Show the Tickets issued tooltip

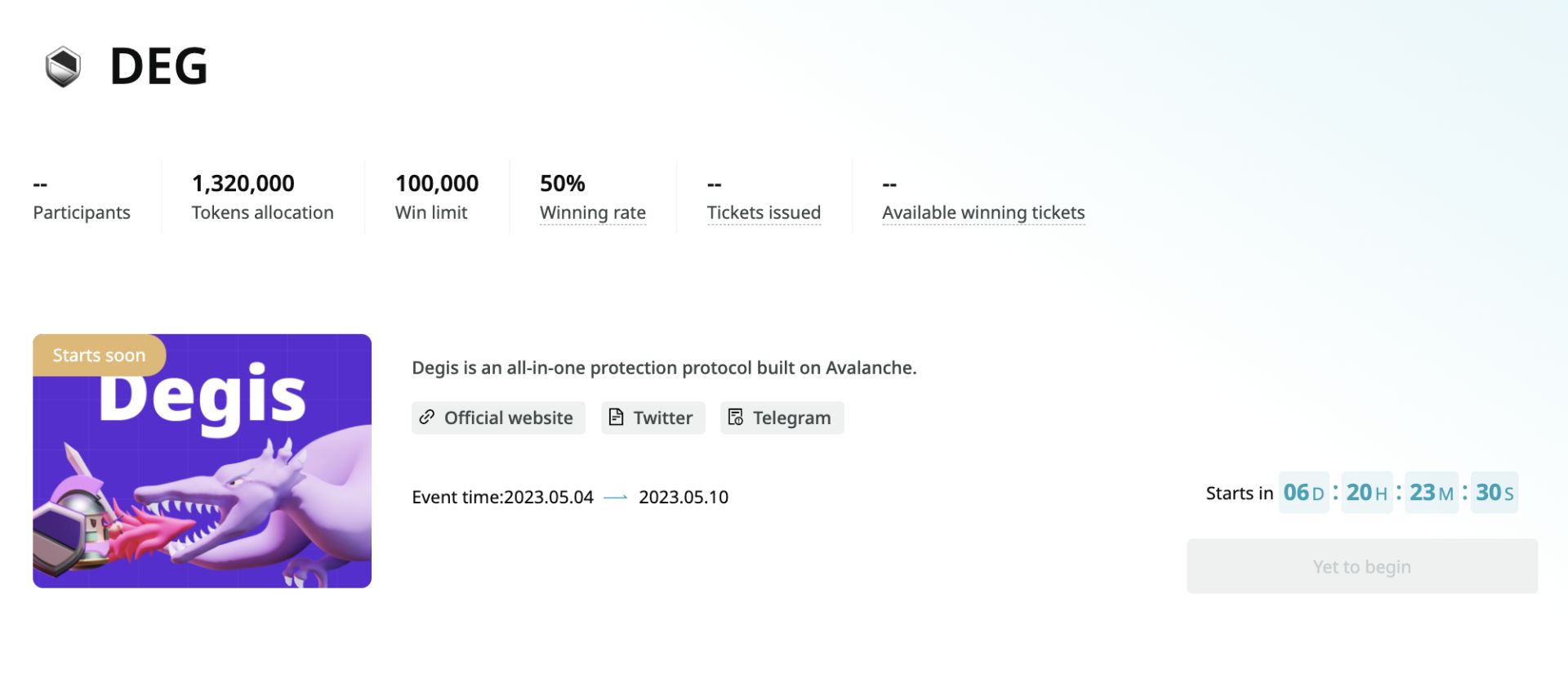point(764,212)
